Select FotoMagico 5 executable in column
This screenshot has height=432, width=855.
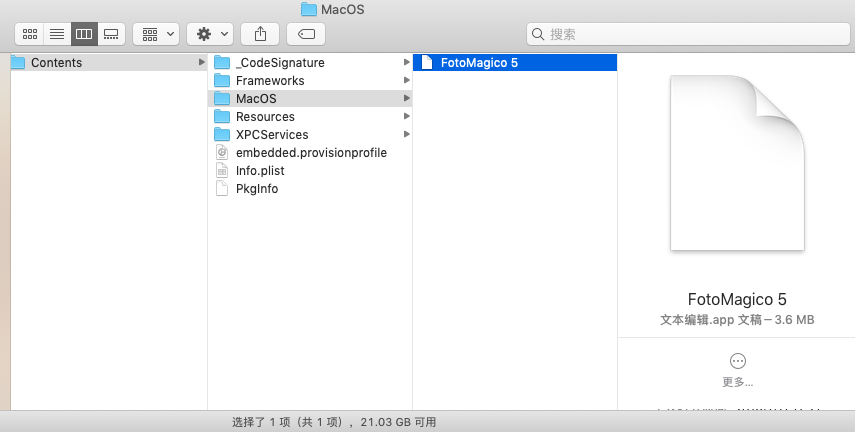point(515,62)
